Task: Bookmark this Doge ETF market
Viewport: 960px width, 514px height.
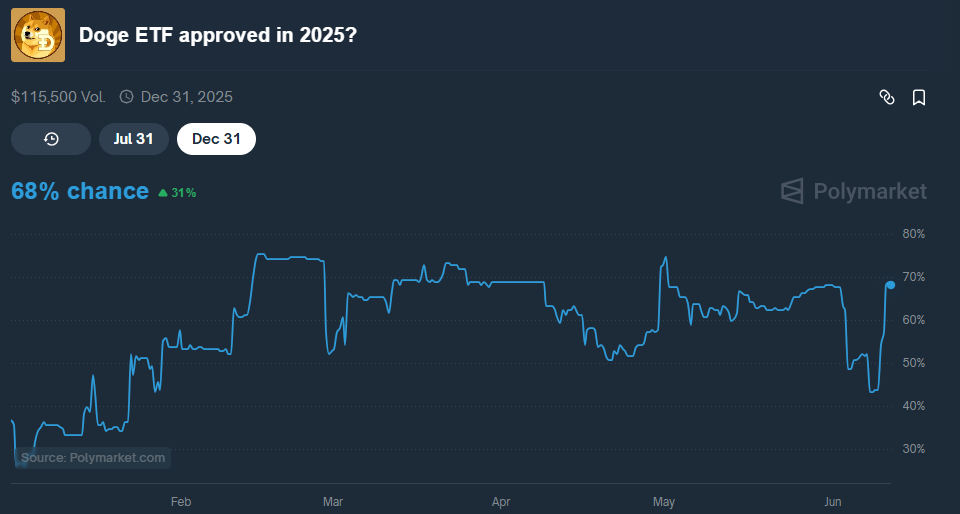Action: pos(919,97)
